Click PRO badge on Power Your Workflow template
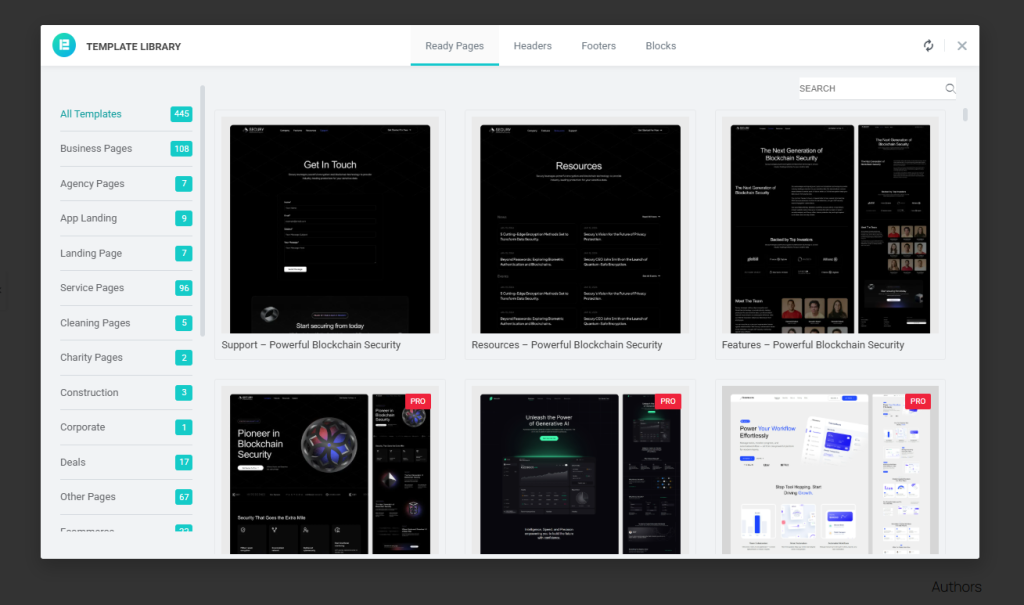1024x605 pixels. [x=918, y=401]
